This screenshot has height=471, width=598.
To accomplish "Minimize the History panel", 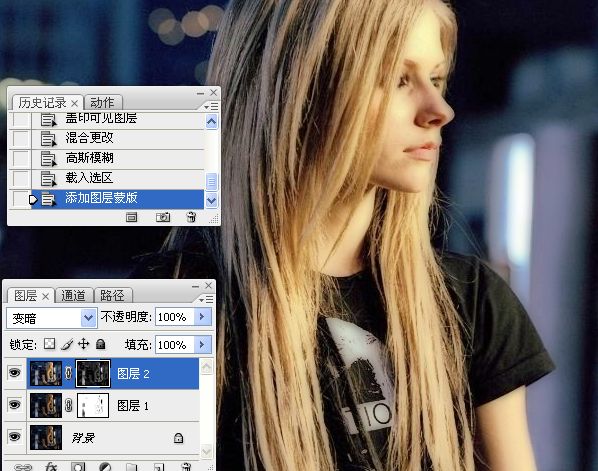I will coord(200,93).
